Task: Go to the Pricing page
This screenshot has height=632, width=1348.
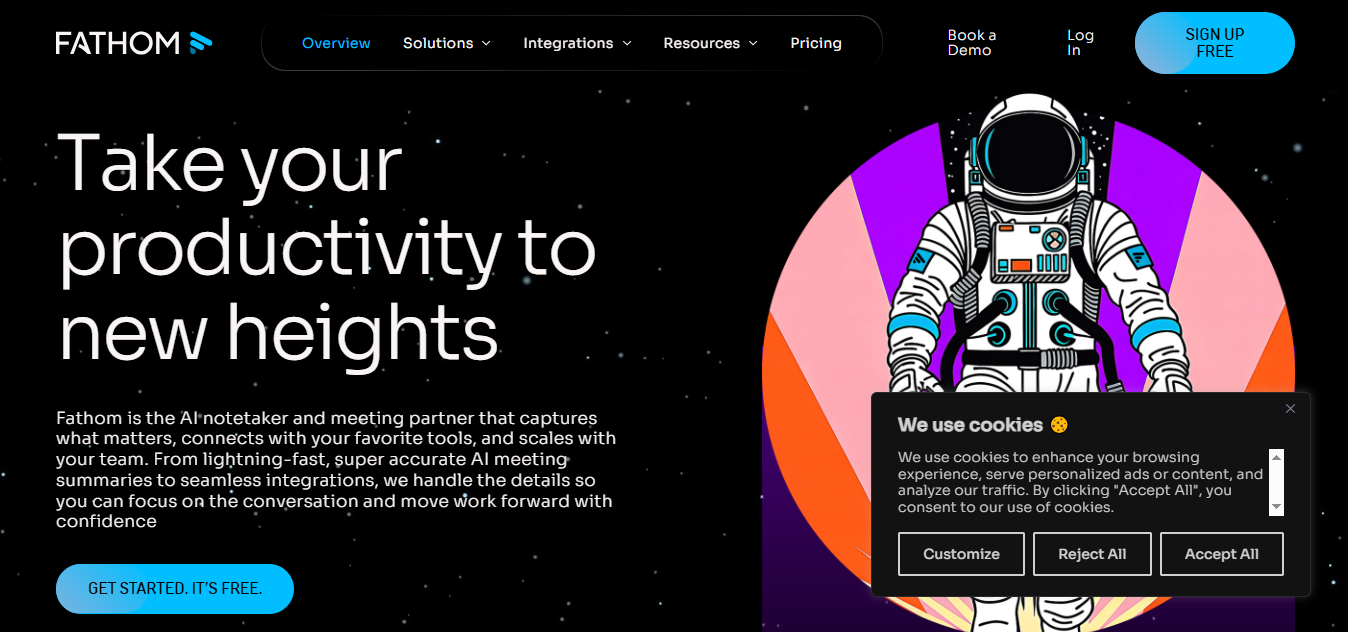Action: click(x=816, y=43)
